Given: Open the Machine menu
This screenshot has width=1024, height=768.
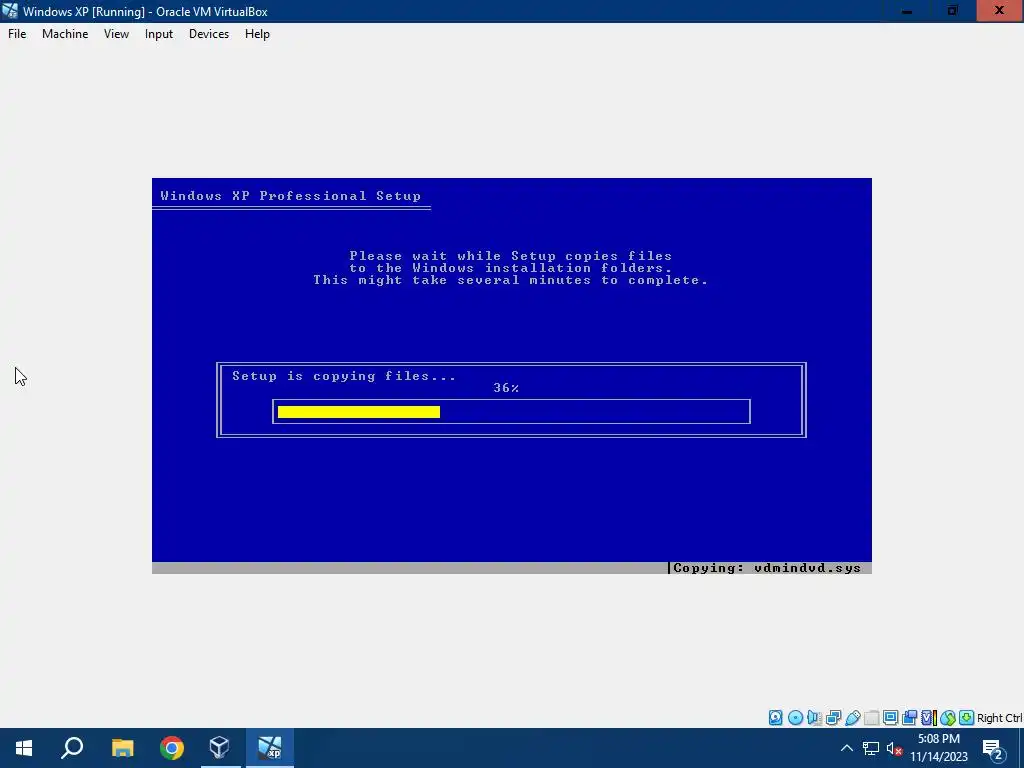Looking at the screenshot, I should 65,34.
